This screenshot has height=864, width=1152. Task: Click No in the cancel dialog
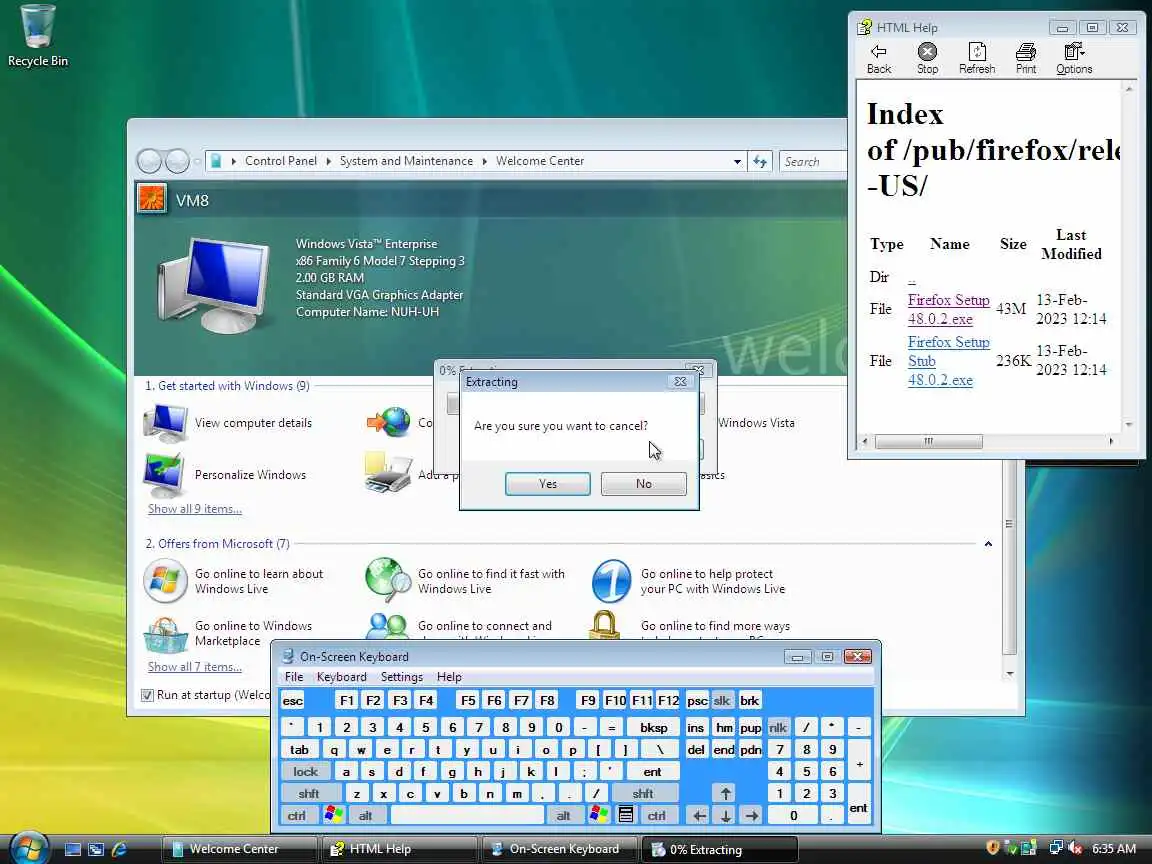(644, 483)
